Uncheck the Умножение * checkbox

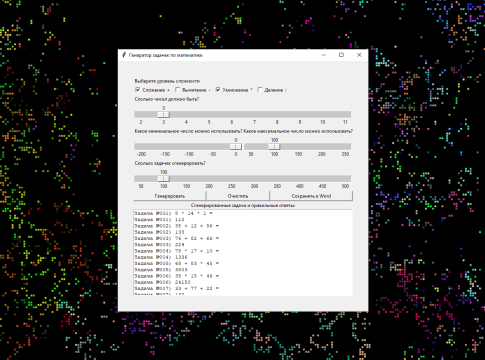tap(218, 90)
